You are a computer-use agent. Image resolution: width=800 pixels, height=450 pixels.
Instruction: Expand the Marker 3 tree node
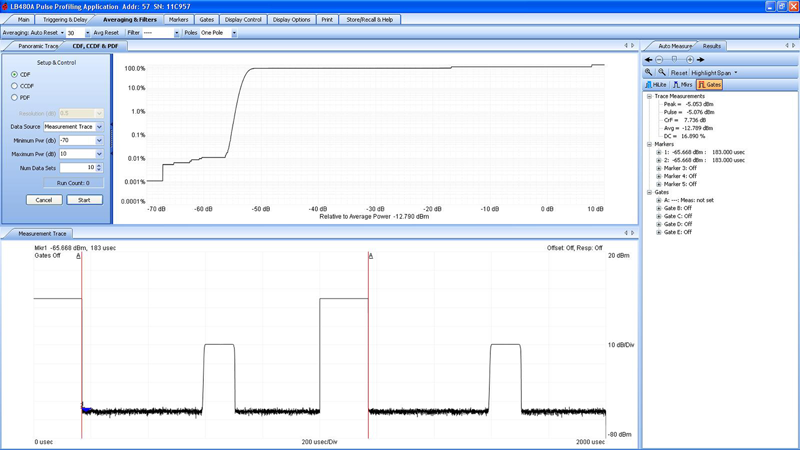tap(659, 168)
